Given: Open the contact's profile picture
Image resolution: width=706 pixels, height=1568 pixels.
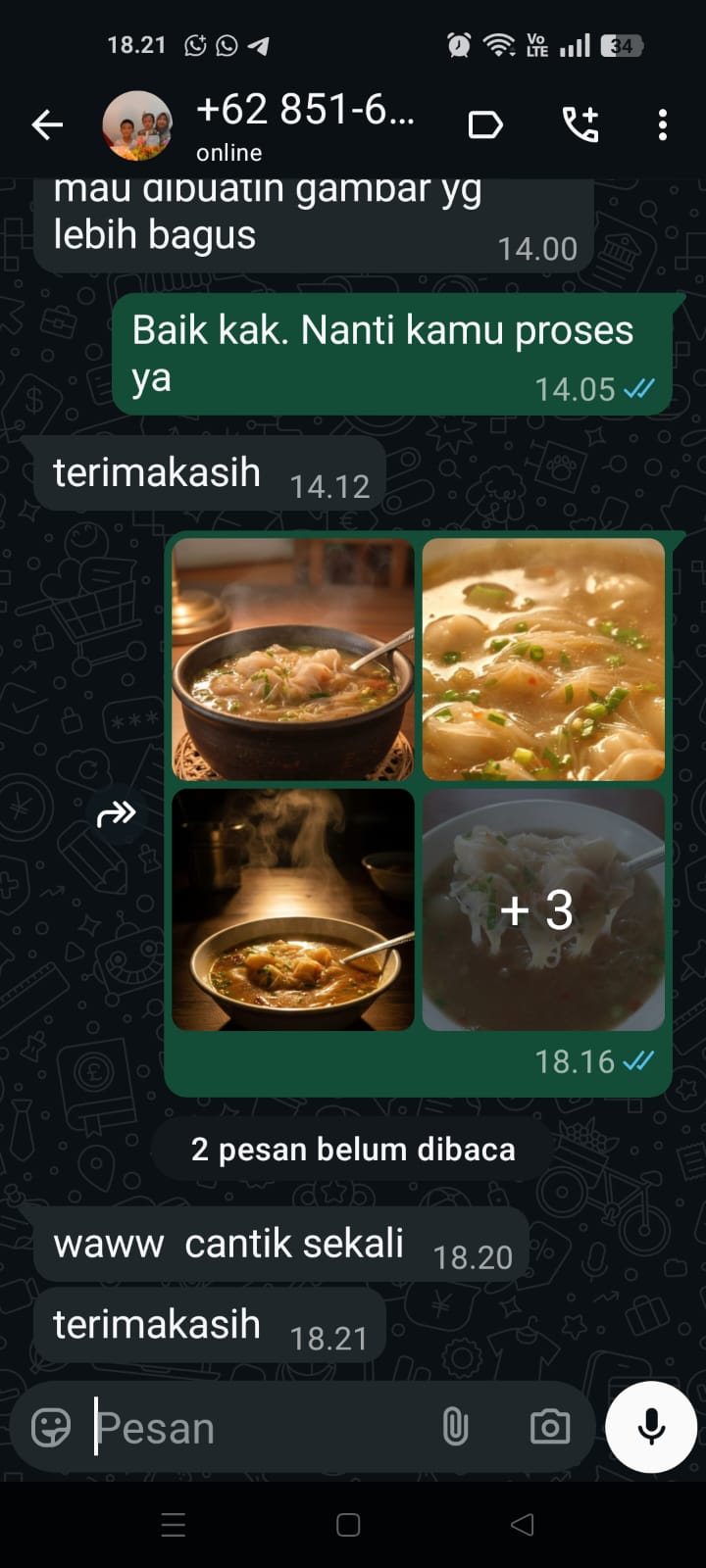Looking at the screenshot, I should (x=138, y=125).
